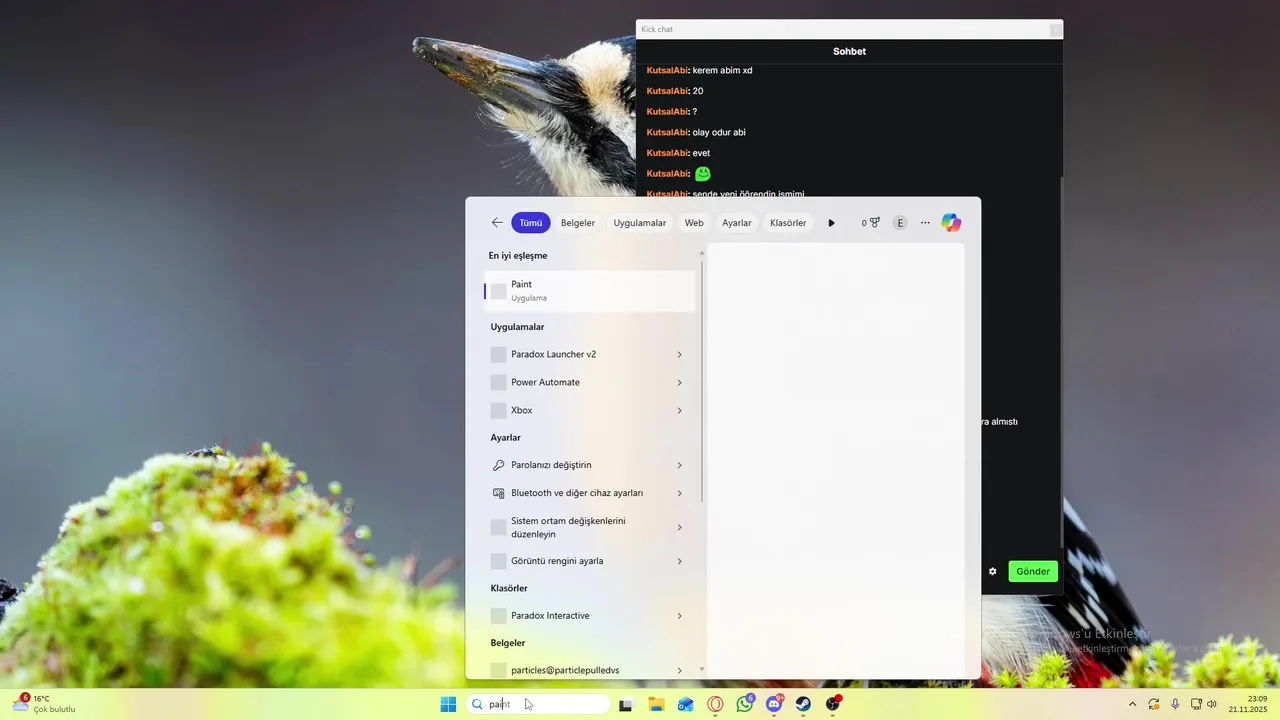1280x720 pixels.
Task: Open Opera browser from the taskbar
Action: (715, 704)
